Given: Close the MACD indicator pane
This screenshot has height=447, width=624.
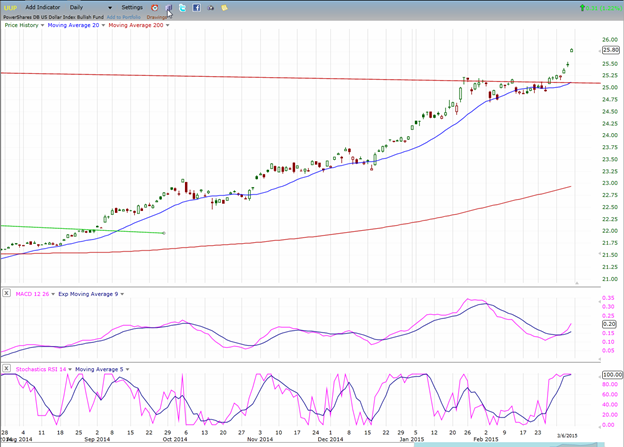Looking at the screenshot, I should pos(6,292).
